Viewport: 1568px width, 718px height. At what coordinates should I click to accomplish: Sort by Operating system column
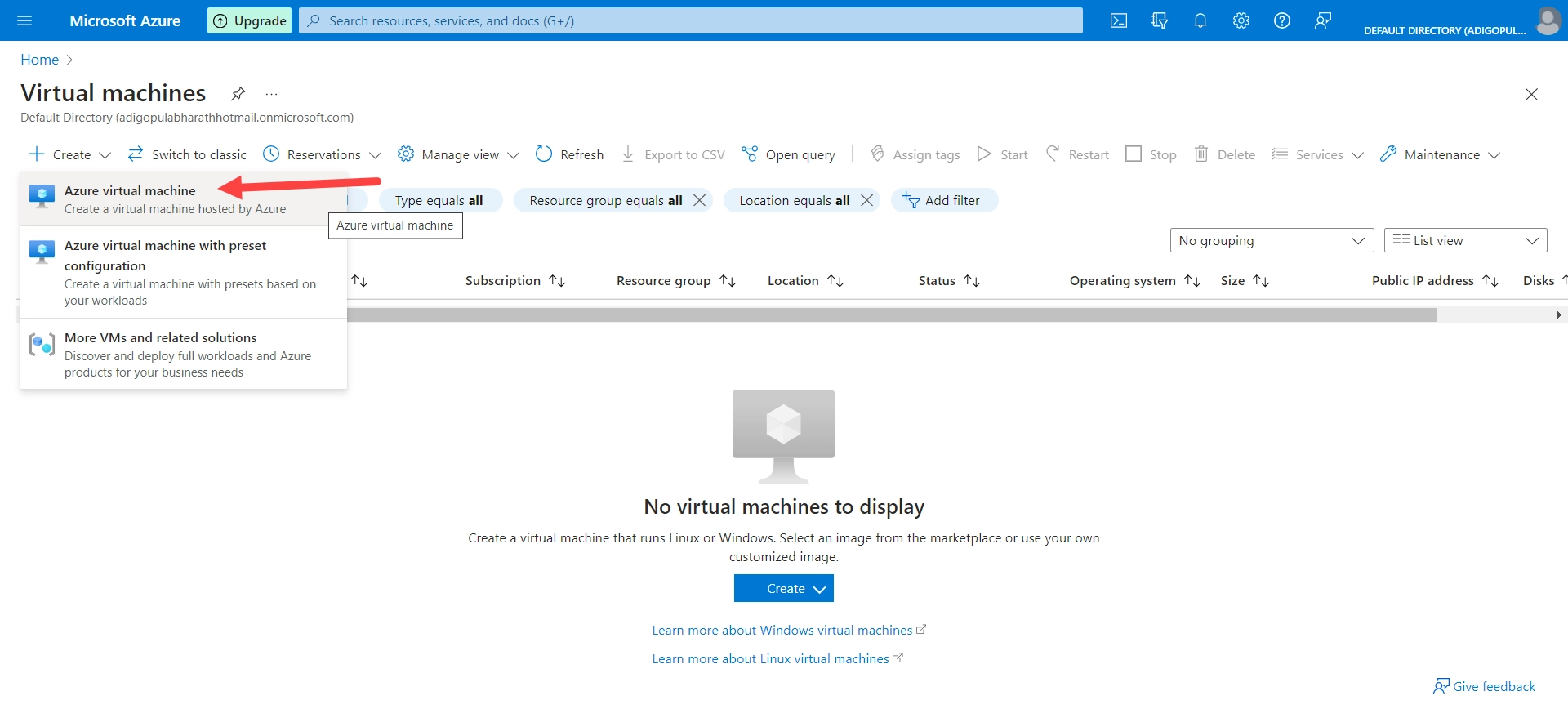point(1135,280)
